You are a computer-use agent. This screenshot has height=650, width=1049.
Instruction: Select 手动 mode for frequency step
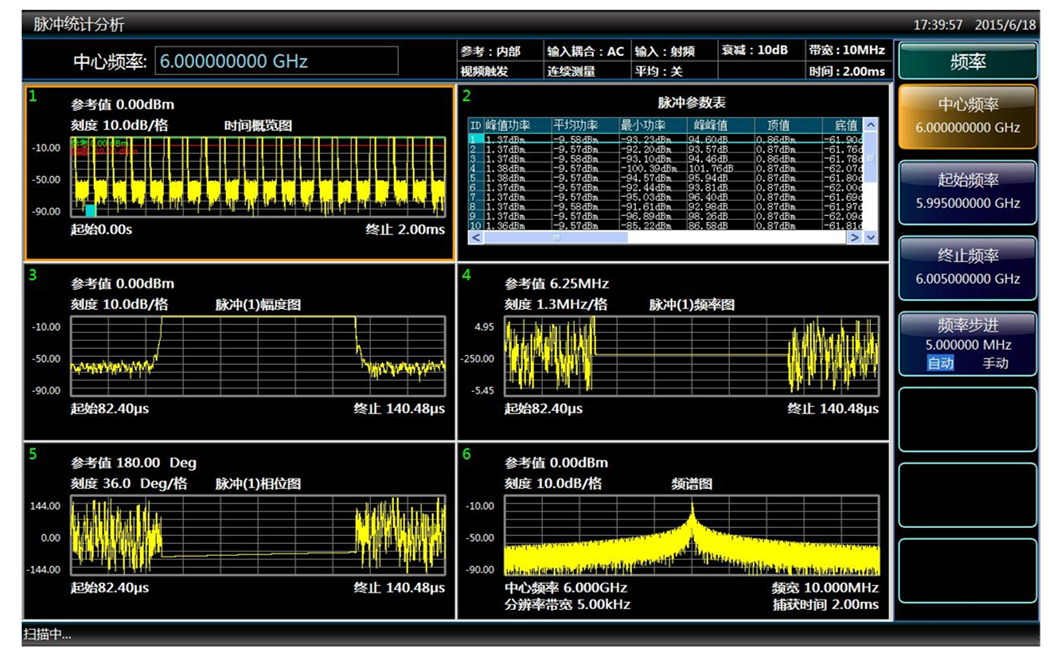995,363
